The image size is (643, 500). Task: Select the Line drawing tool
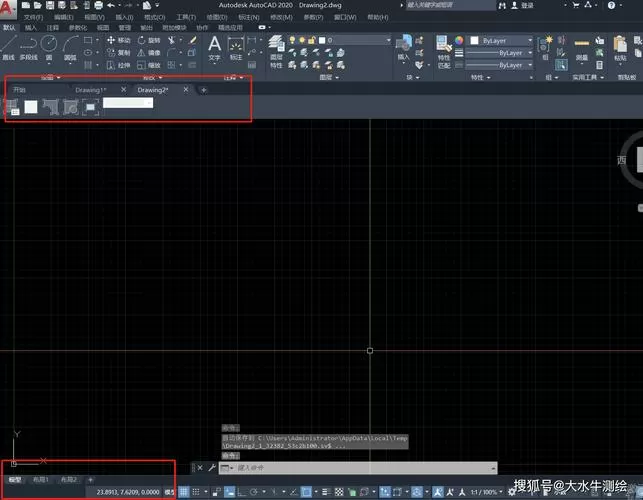[9, 48]
